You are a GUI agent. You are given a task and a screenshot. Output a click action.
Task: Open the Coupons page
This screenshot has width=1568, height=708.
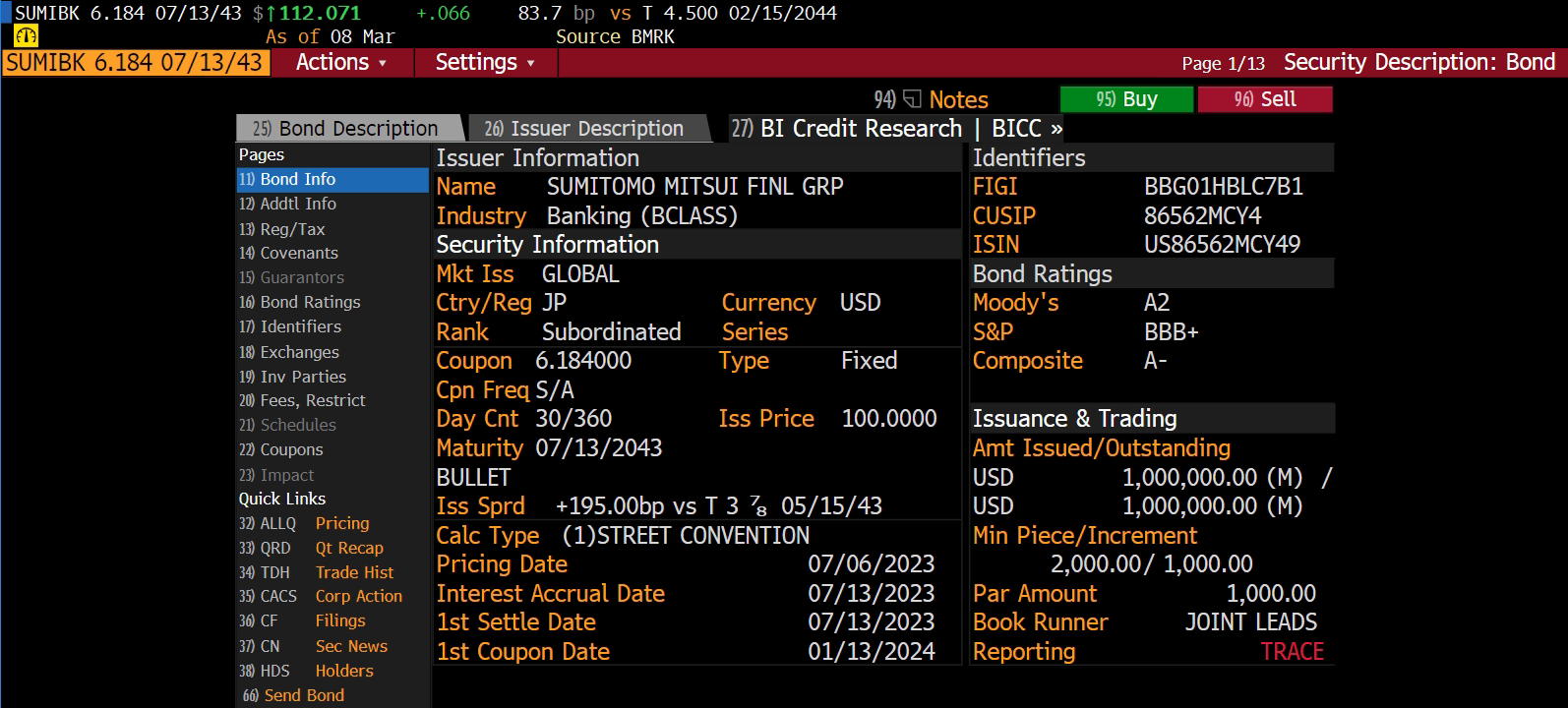(x=332, y=449)
